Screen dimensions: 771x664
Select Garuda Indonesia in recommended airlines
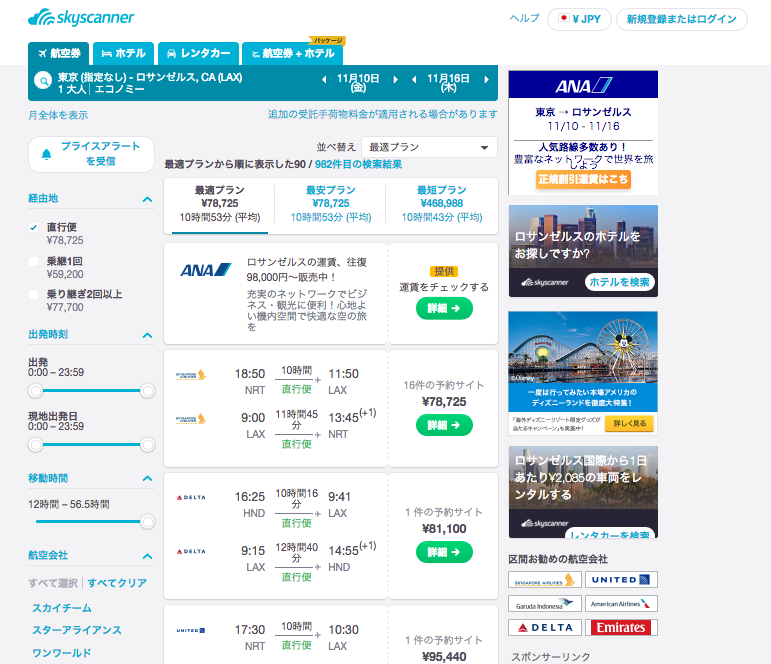click(x=545, y=604)
